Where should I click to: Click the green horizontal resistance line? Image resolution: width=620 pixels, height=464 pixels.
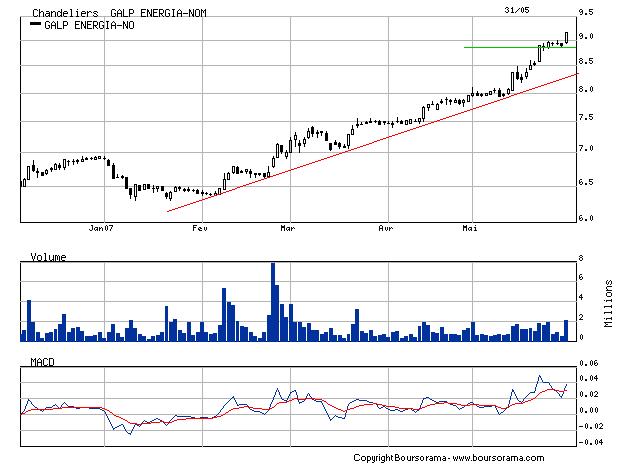coord(520,47)
